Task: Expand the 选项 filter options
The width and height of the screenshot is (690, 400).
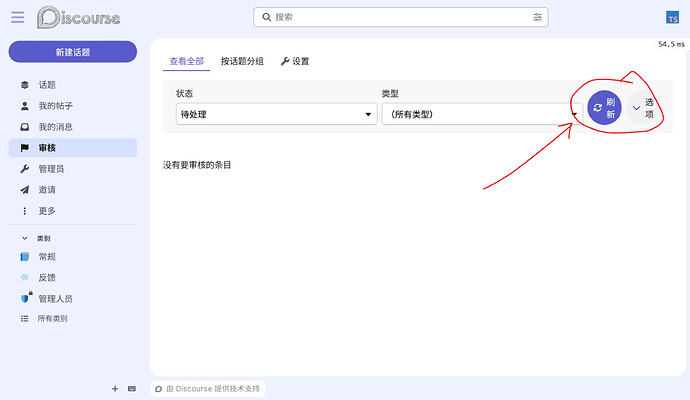Action: [643, 108]
